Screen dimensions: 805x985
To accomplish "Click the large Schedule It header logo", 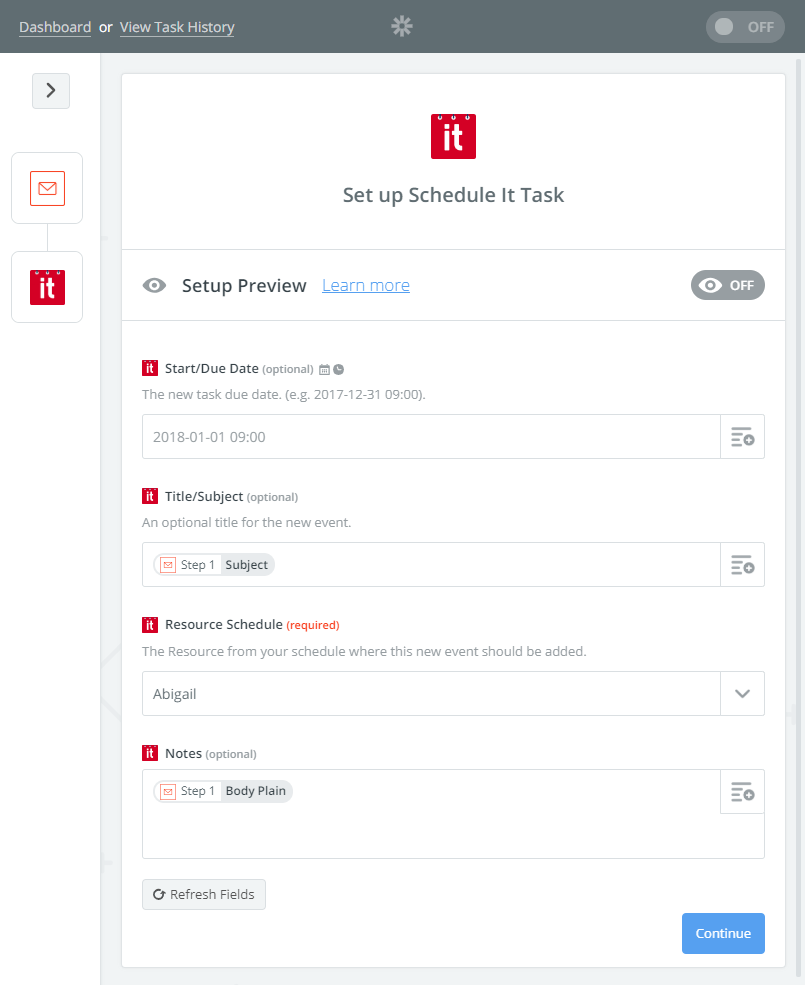I will click(453, 136).
